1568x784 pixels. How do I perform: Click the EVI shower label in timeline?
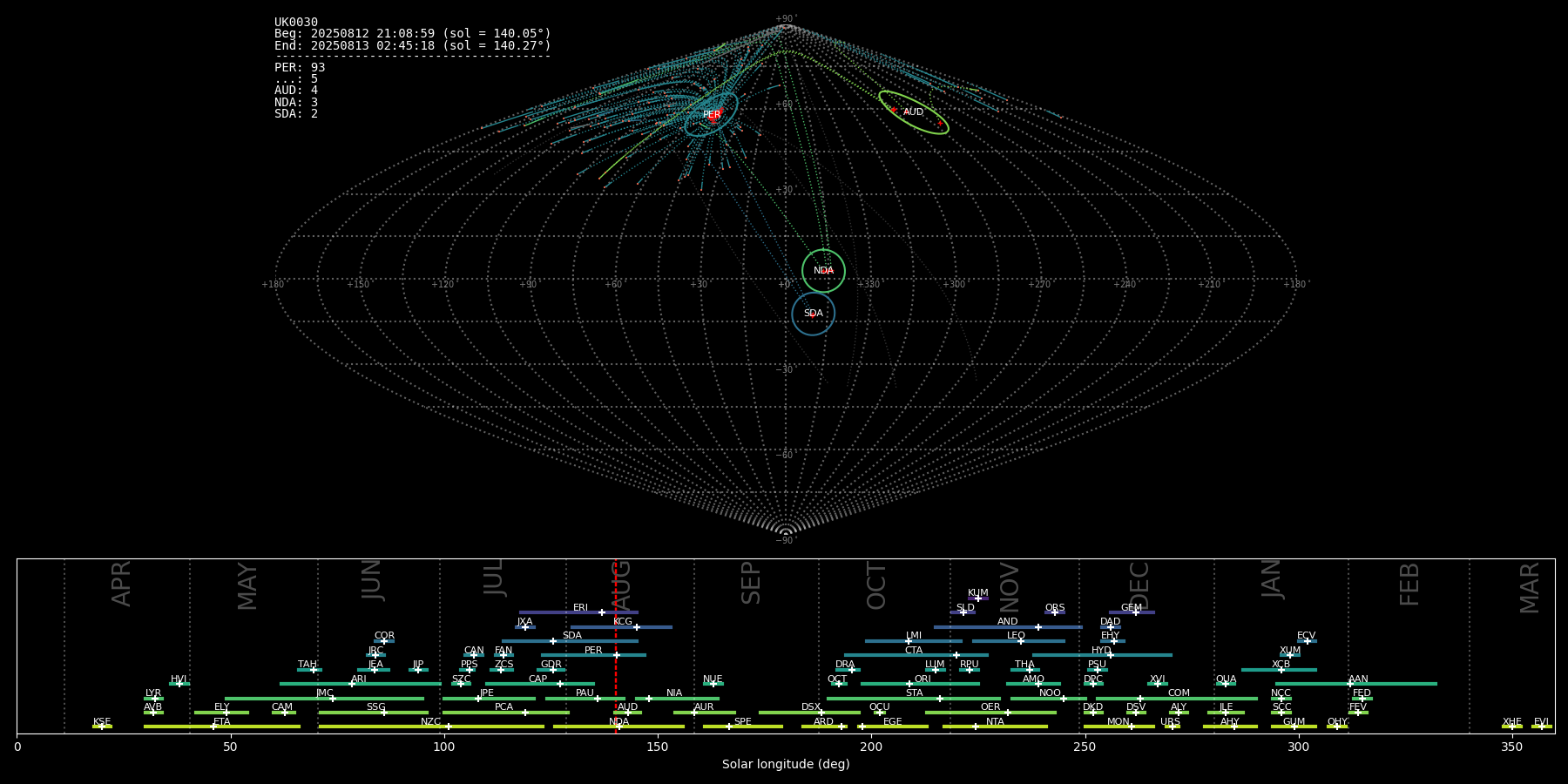coord(1541,722)
